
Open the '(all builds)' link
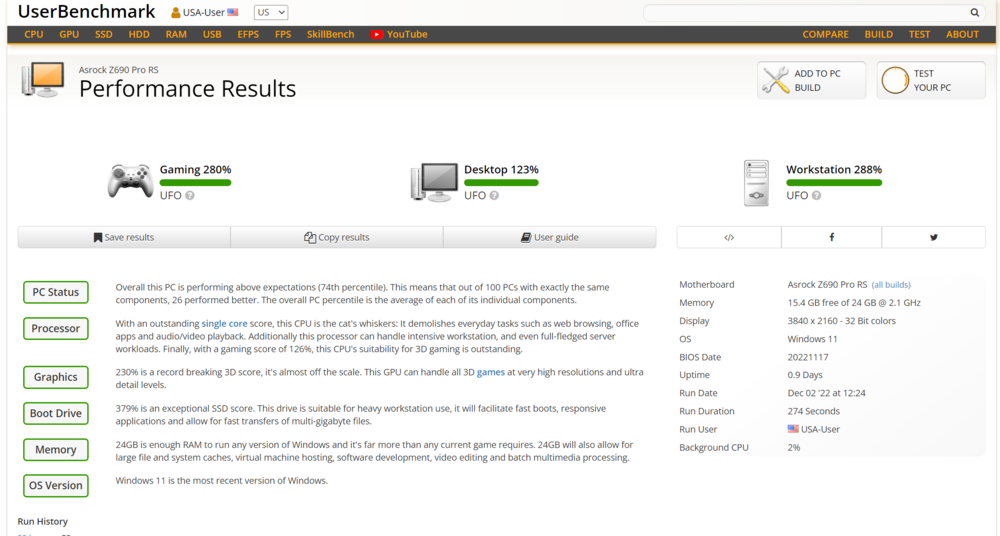coord(891,285)
